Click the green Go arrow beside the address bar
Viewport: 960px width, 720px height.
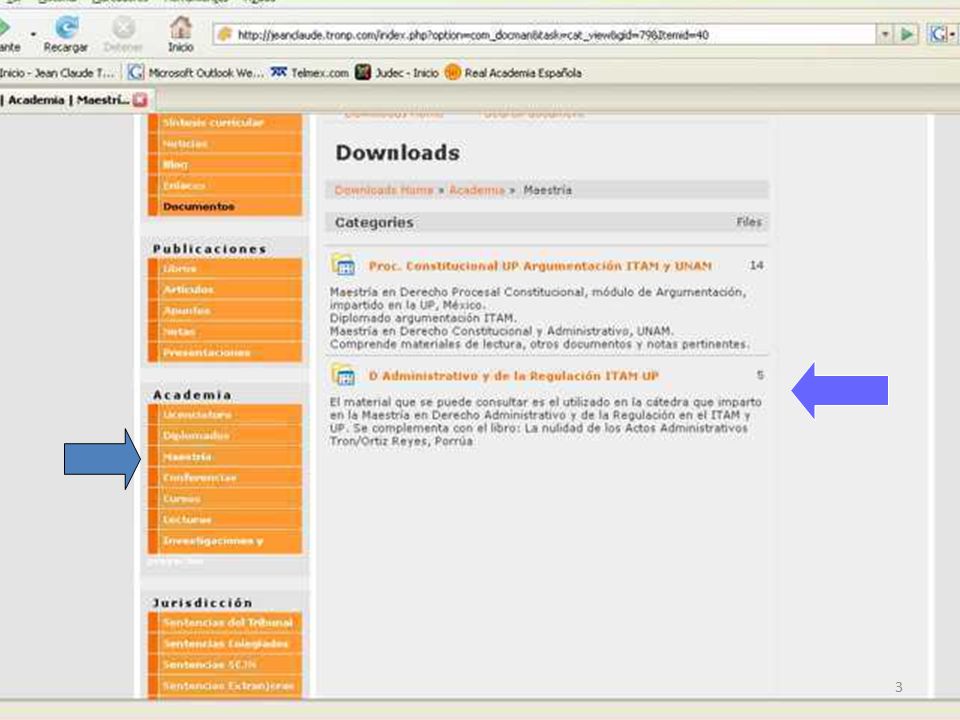click(907, 34)
